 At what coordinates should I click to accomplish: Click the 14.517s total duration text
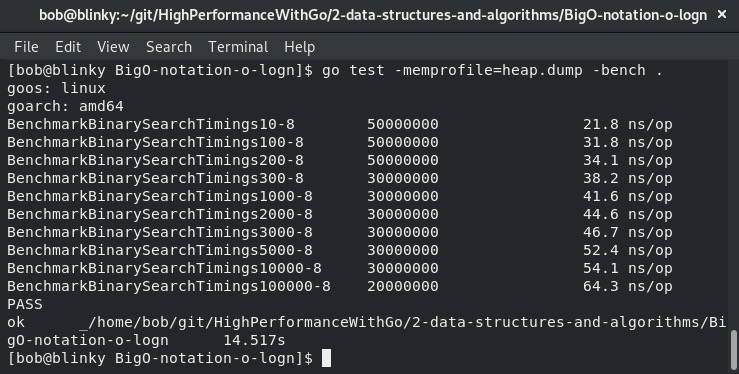(x=254, y=340)
